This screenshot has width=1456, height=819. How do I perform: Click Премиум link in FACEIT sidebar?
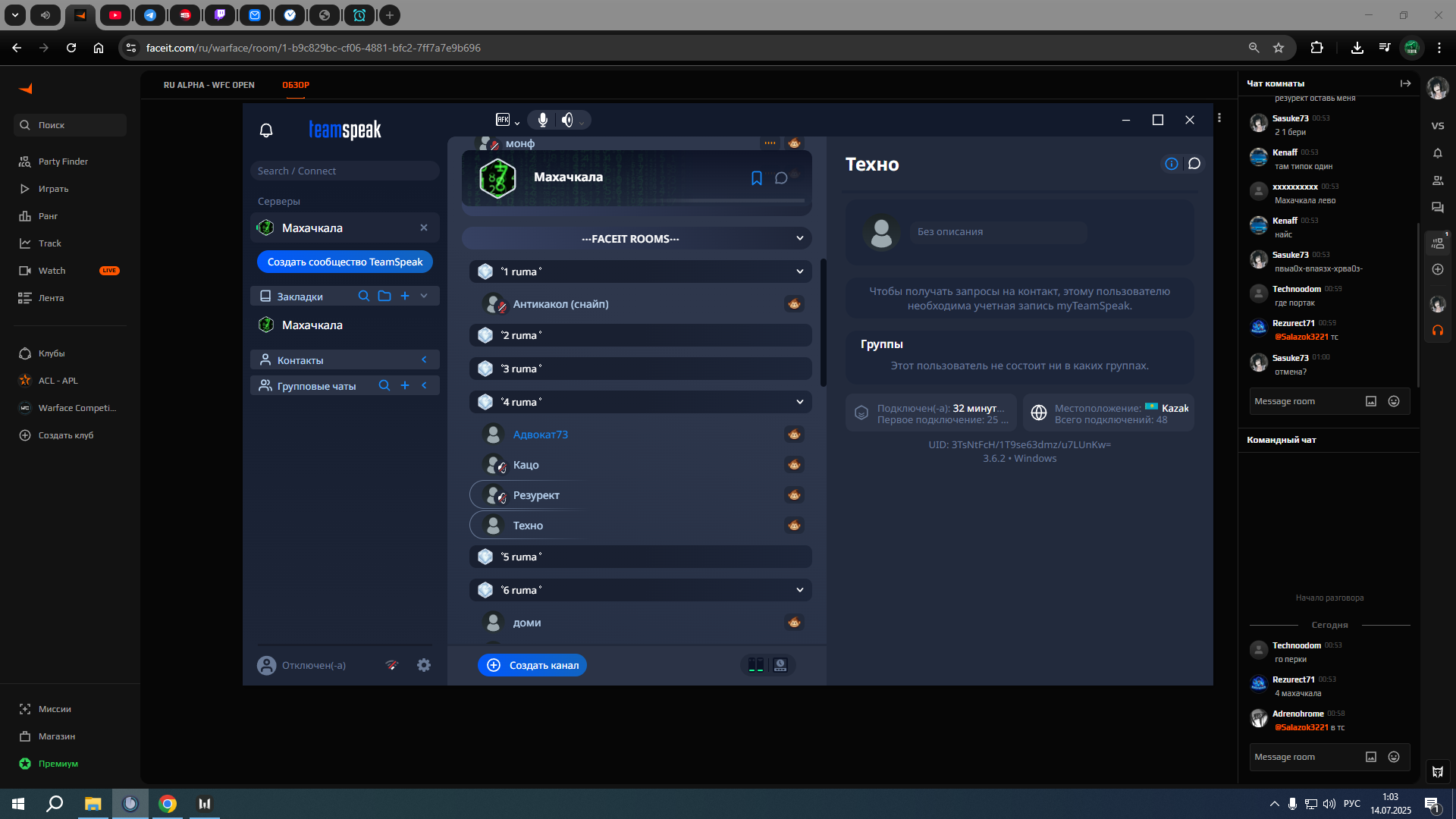click(x=58, y=764)
